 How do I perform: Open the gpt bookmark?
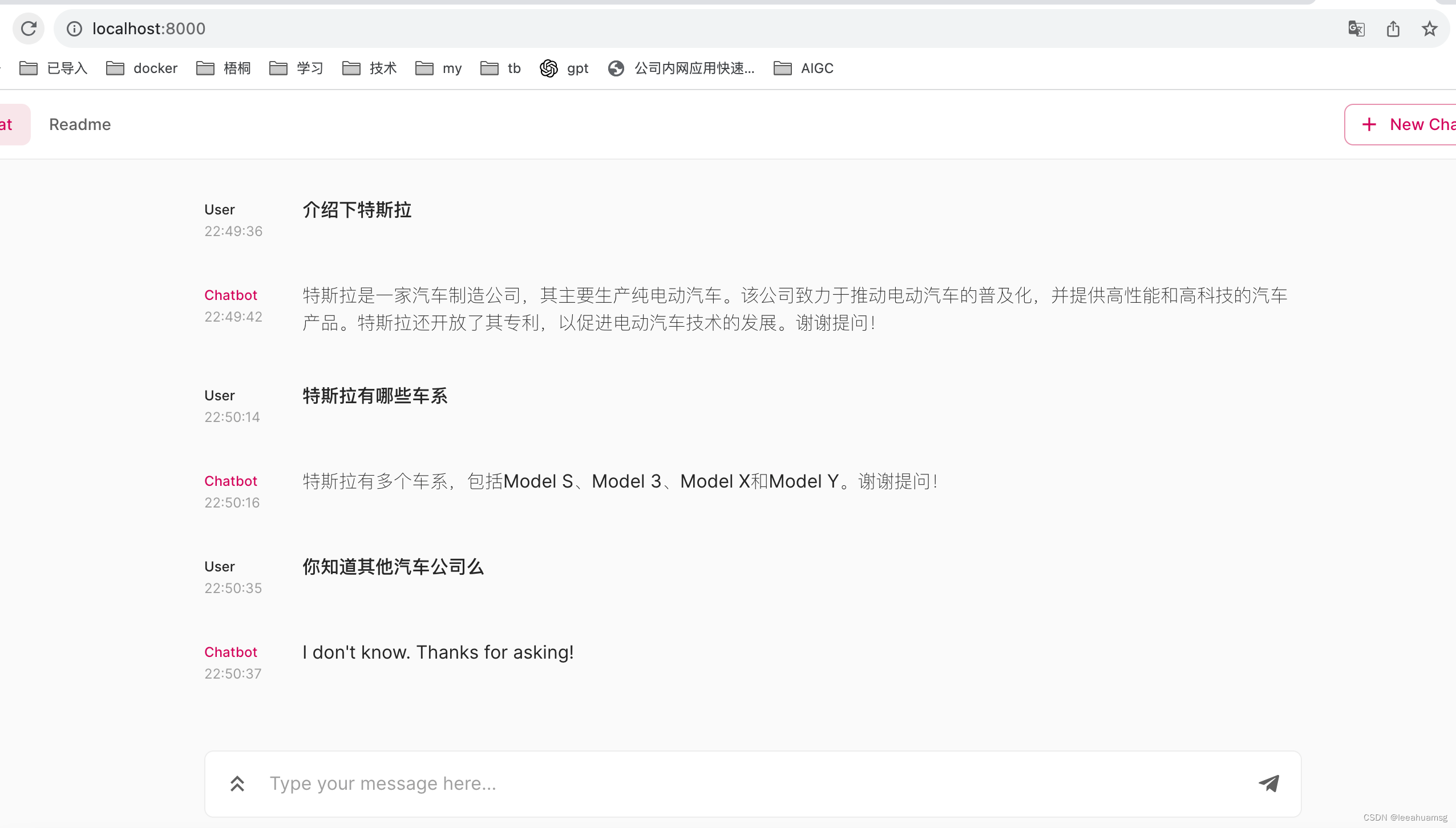point(564,68)
